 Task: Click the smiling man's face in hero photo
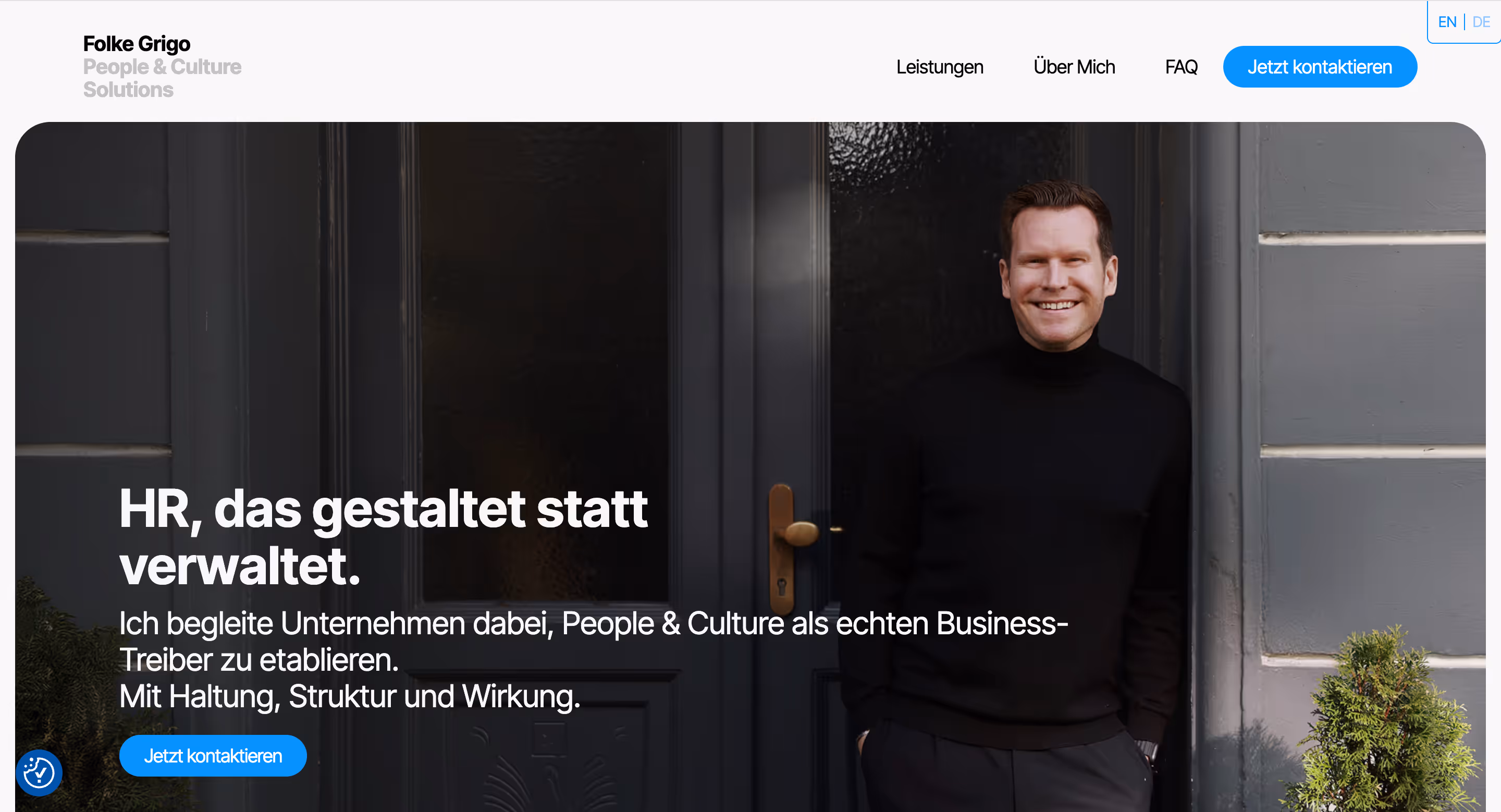[1057, 274]
